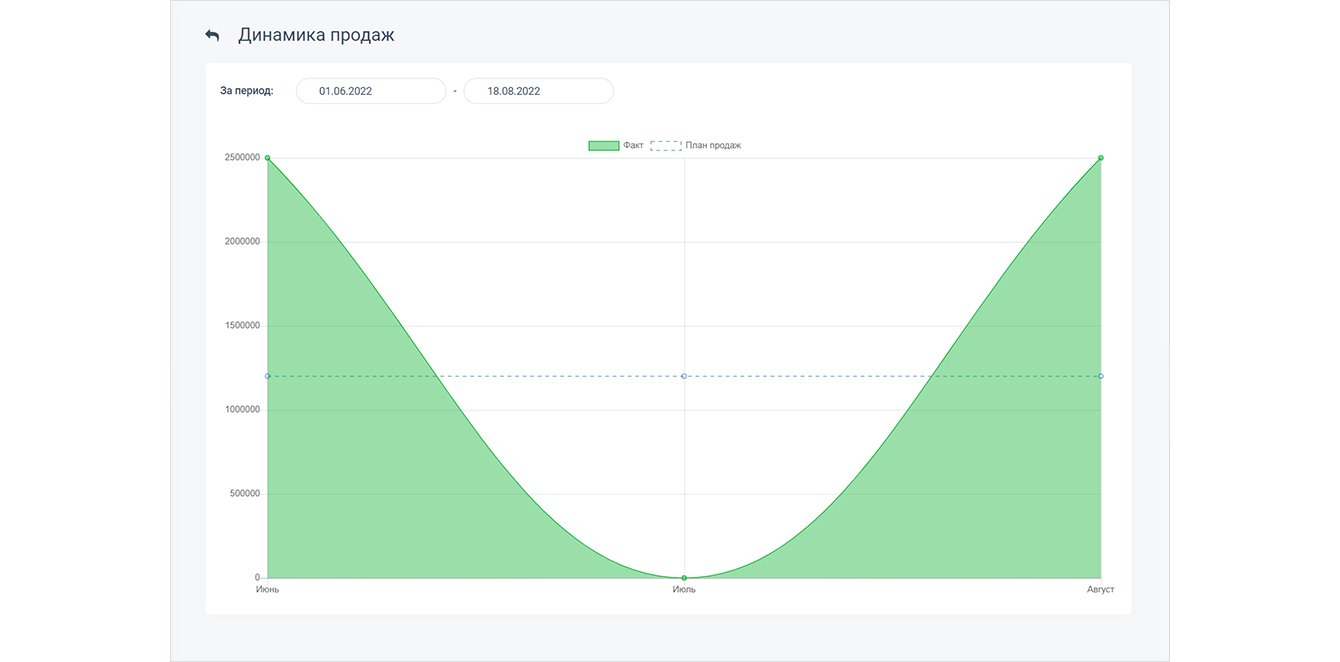The height and width of the screenshot is (662, 1340).
Task: Click the Факт legend label
Action: coord(633,146)
